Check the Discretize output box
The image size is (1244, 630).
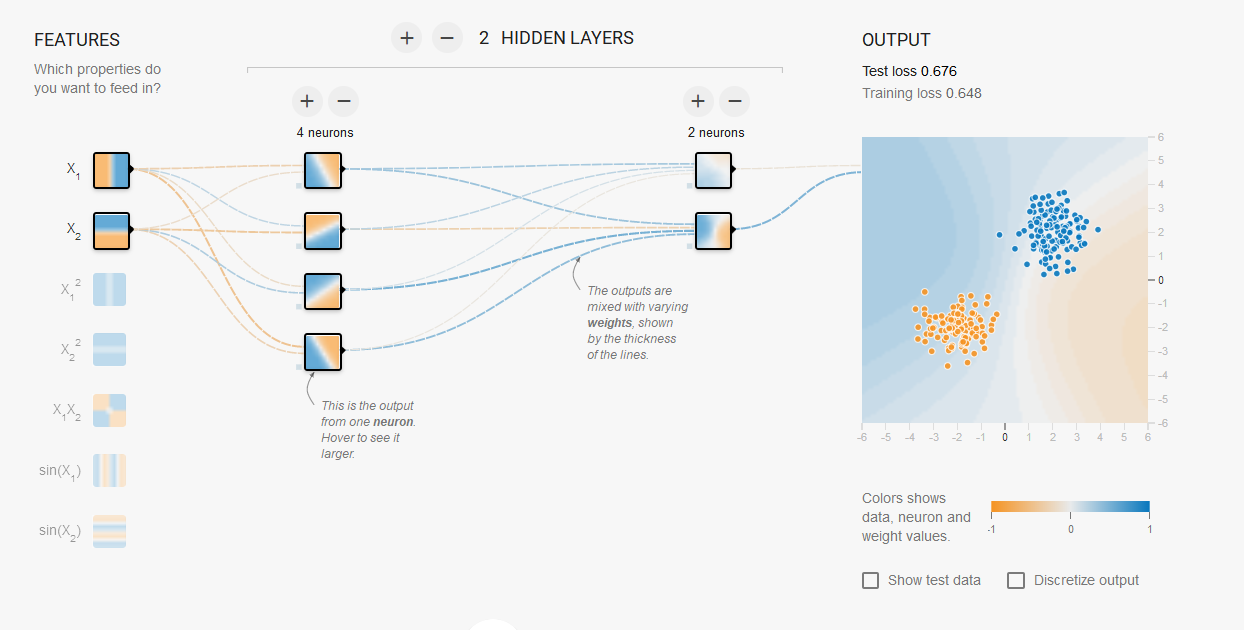click(x=1016, y=580)
